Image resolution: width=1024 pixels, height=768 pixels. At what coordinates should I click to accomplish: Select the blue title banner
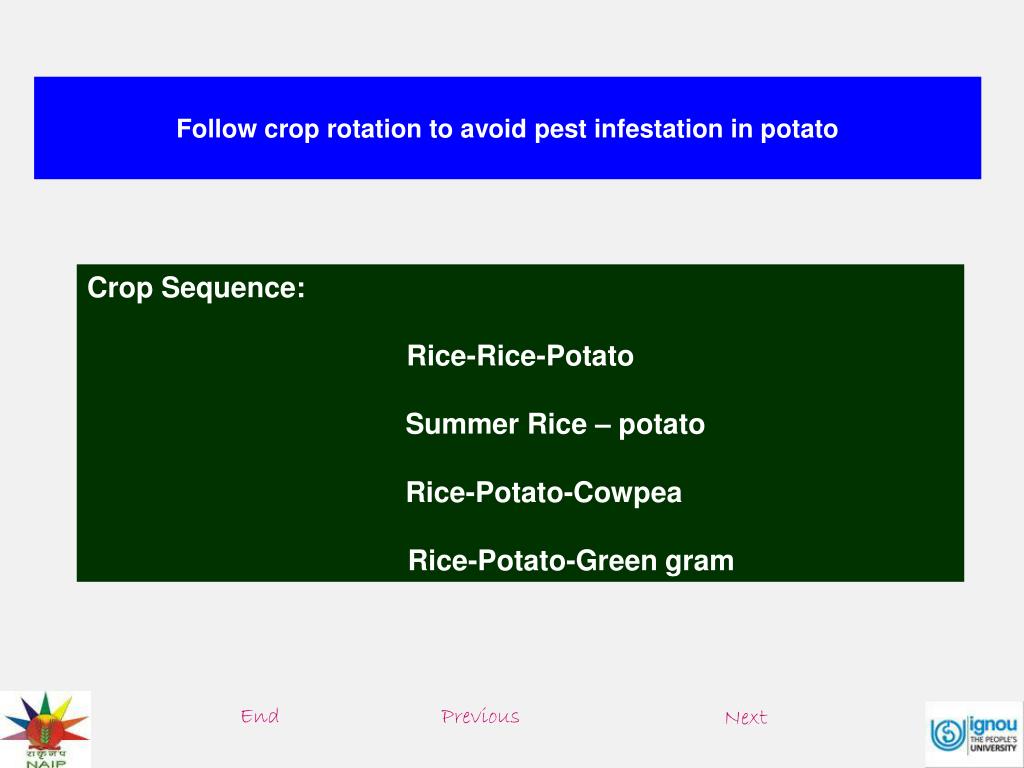pyautogui.click(x=507, y=128)
